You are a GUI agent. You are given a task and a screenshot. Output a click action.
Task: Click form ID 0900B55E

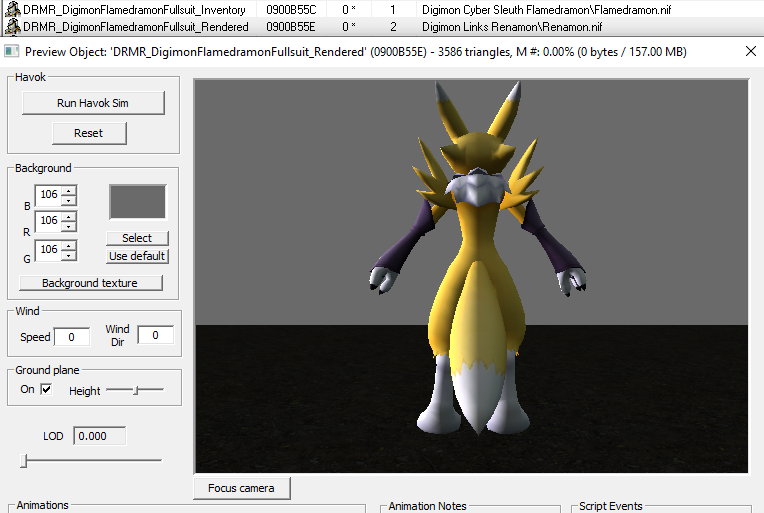pos(291,27)
